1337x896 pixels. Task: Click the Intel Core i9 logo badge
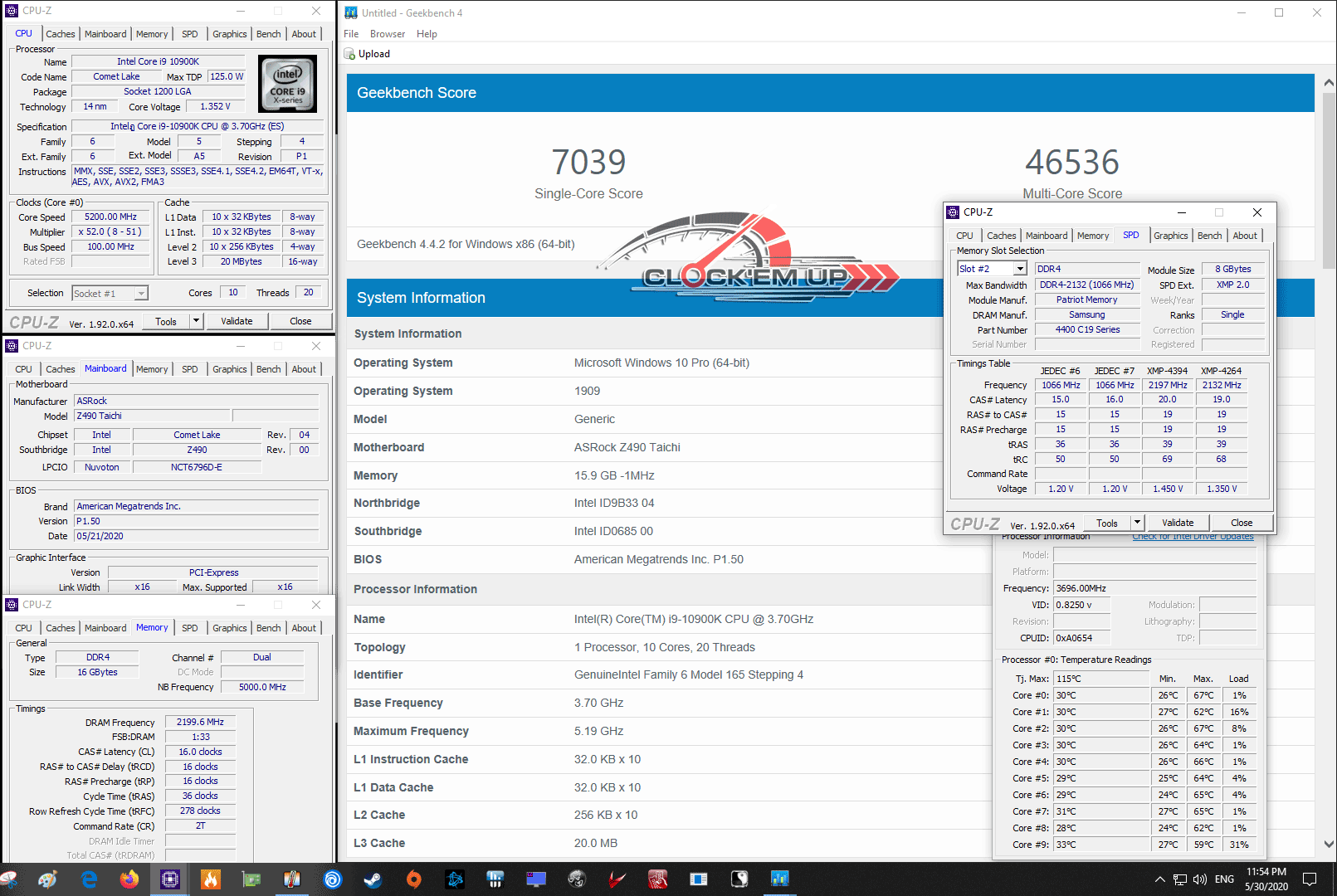click(287, 84)
